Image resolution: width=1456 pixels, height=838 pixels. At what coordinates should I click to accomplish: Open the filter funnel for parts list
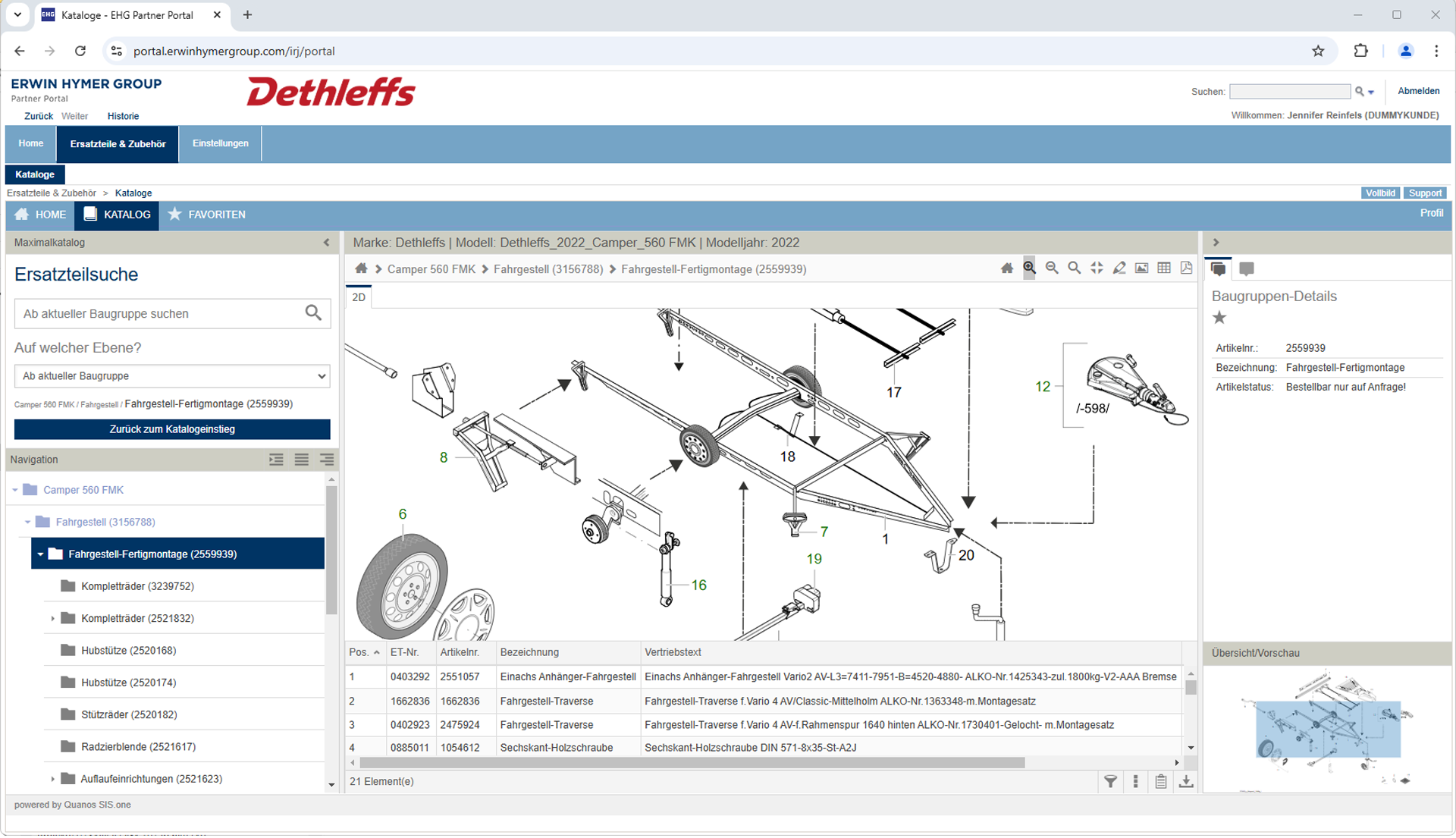1110,782
